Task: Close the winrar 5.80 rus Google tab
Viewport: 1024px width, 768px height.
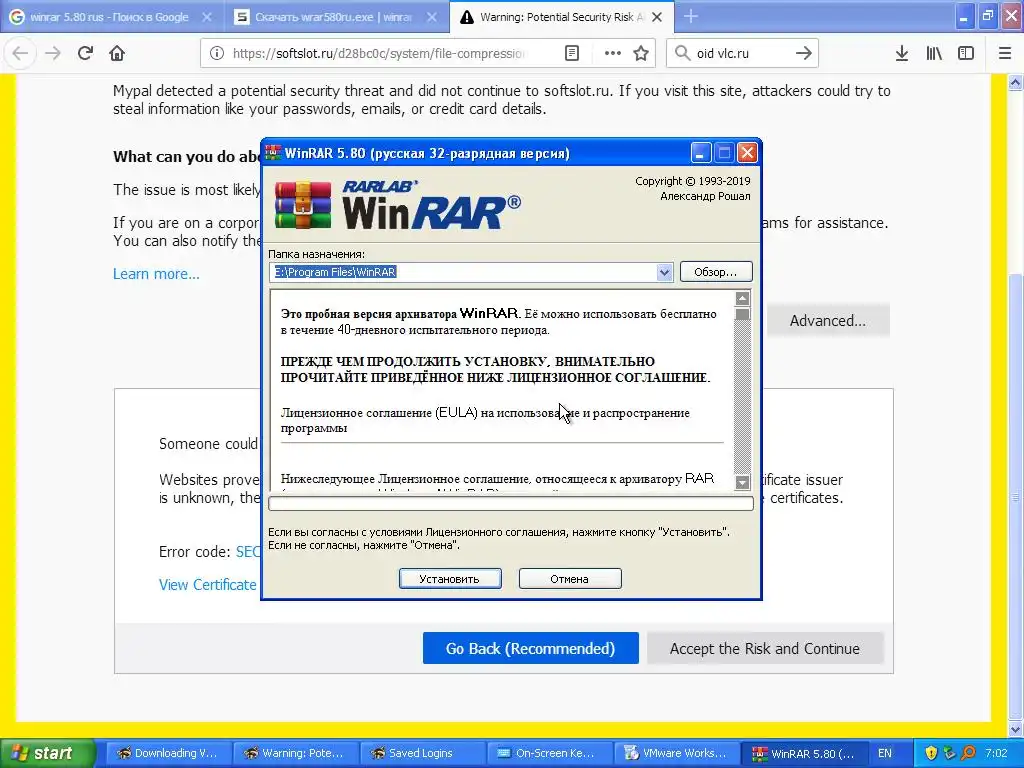Action: pyautogui.click(x=207, y=18)
